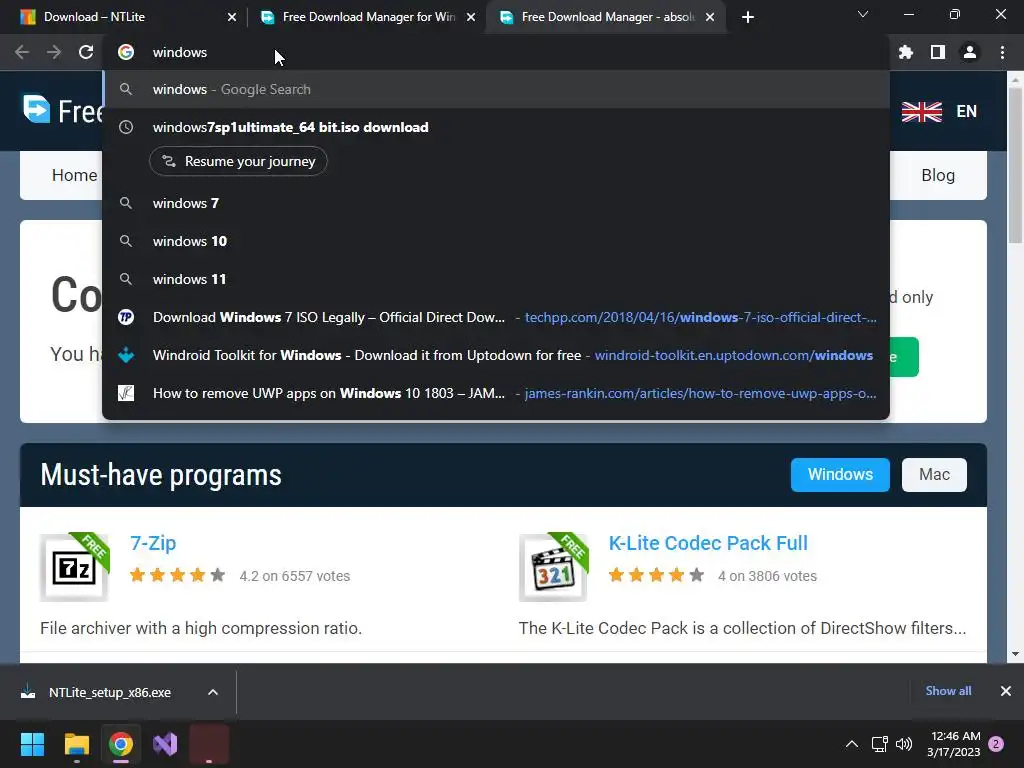Close Free Download Manager for Win tab
The height and width of the screenshot is (768, 1024).
471,17
